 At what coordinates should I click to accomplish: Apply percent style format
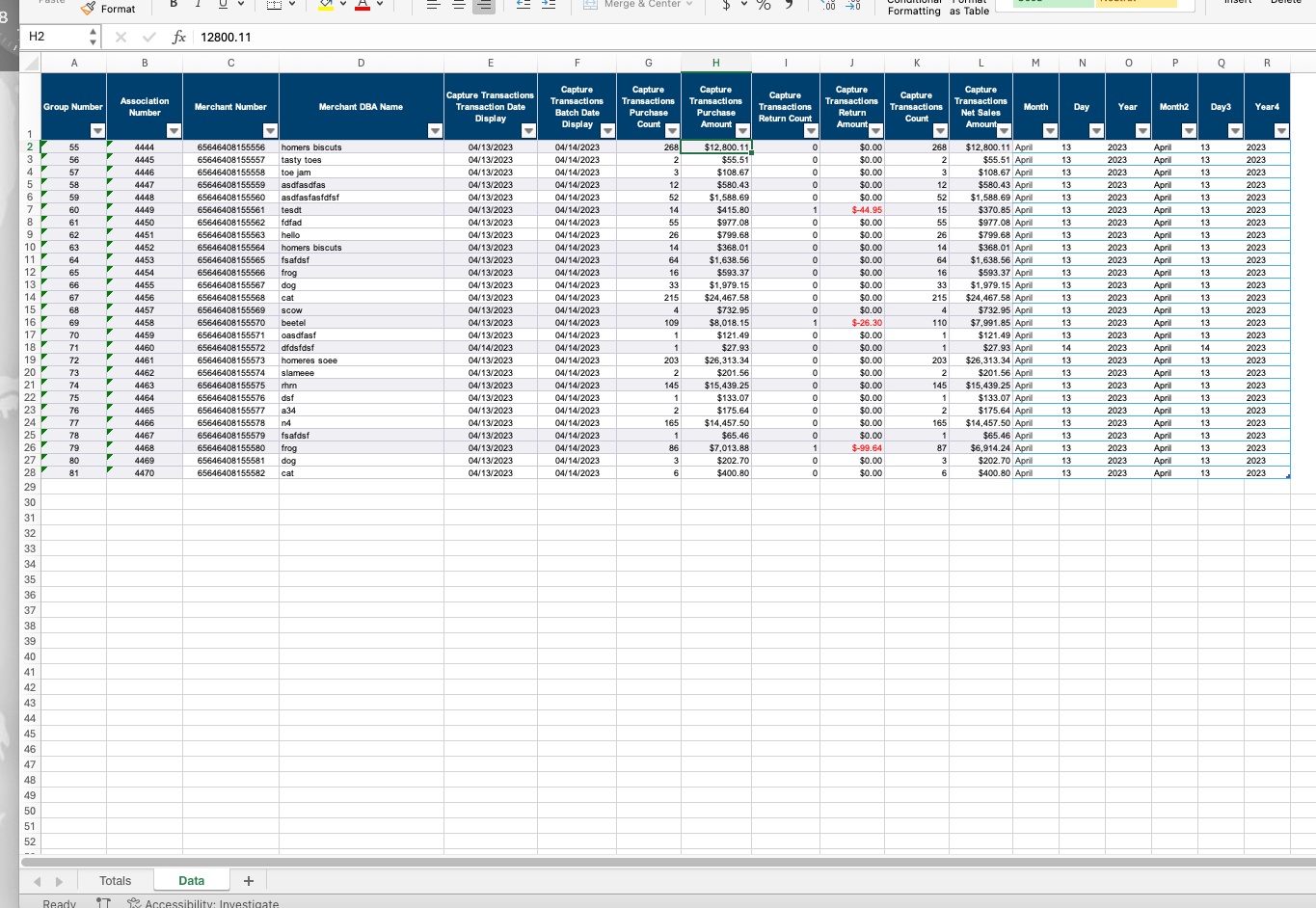click(764, 4)
